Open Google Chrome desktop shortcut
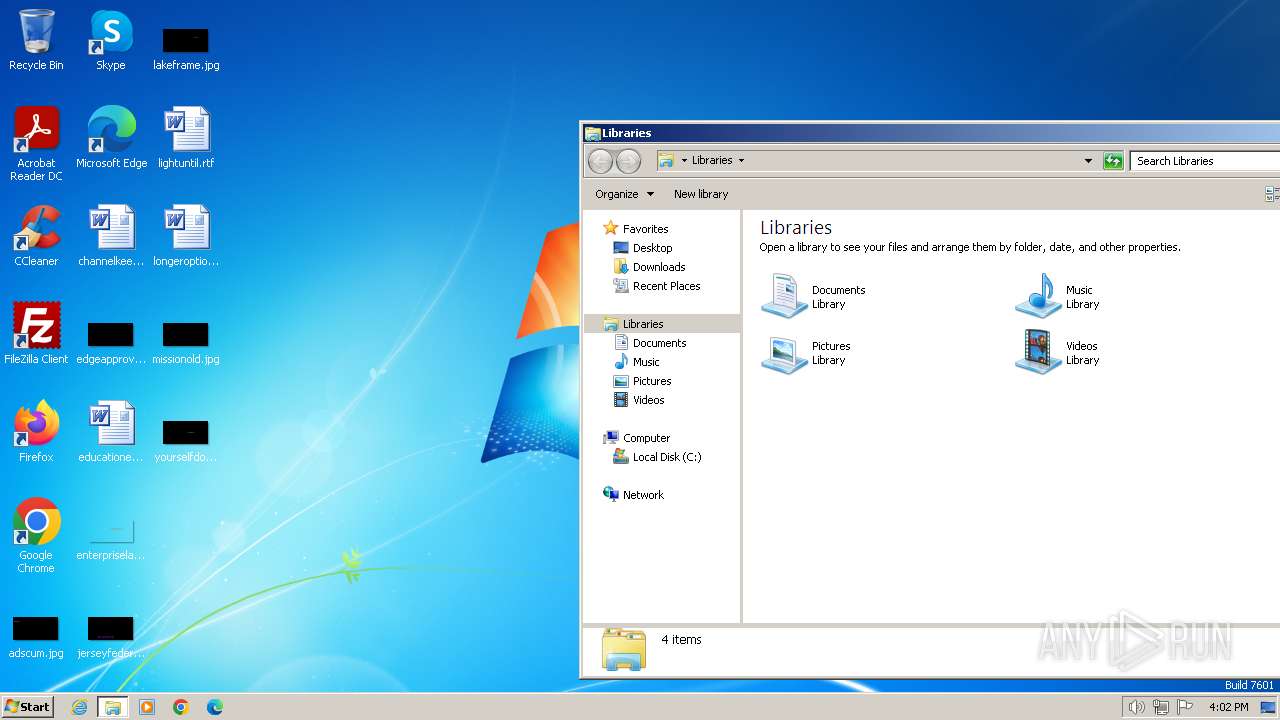 tap(36, 536)
